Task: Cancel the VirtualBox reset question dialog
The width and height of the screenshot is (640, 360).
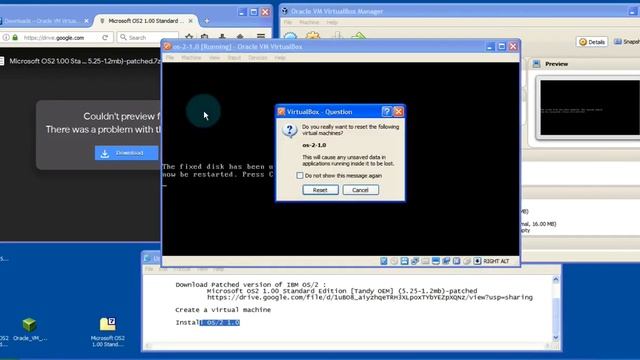Action: tap(360, 190)
